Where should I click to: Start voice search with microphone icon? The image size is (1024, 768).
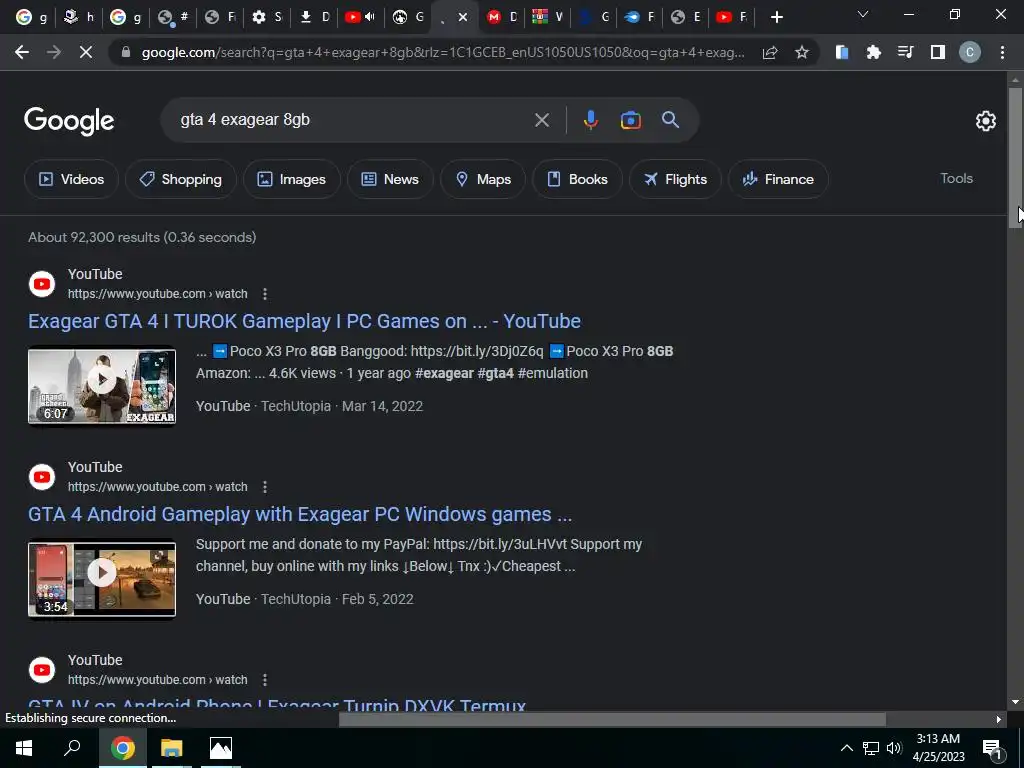[x=590, y=120]
